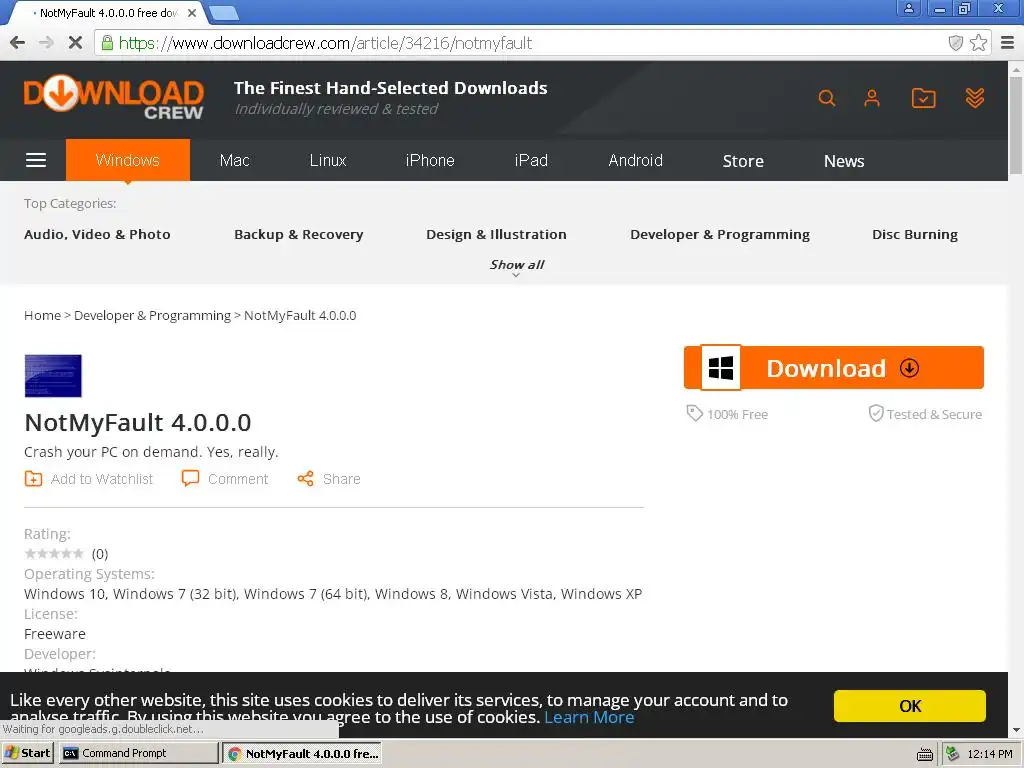Image resolution: width=1024 pixels, height=768 pixels.
Task: Open the user account icon
Action: point(872,98)
